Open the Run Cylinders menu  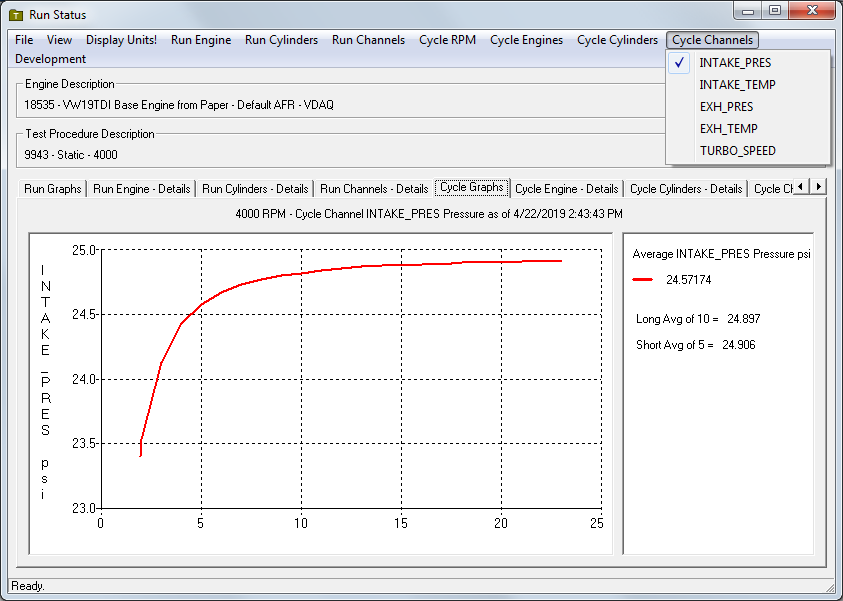[281, 40]
